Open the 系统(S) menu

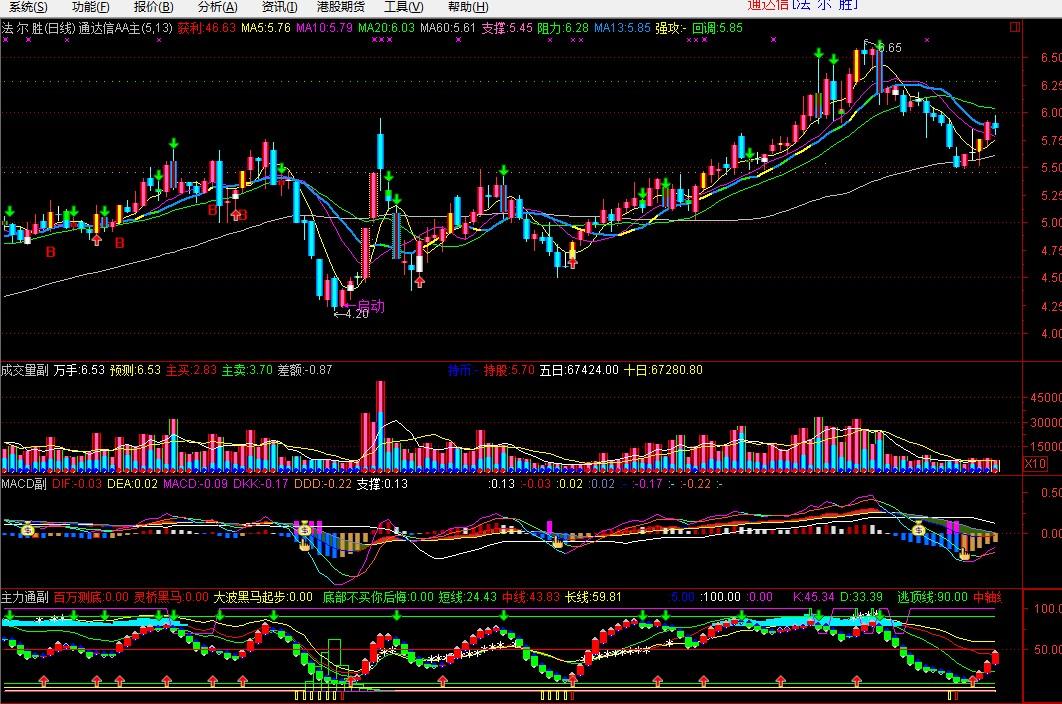28,7
